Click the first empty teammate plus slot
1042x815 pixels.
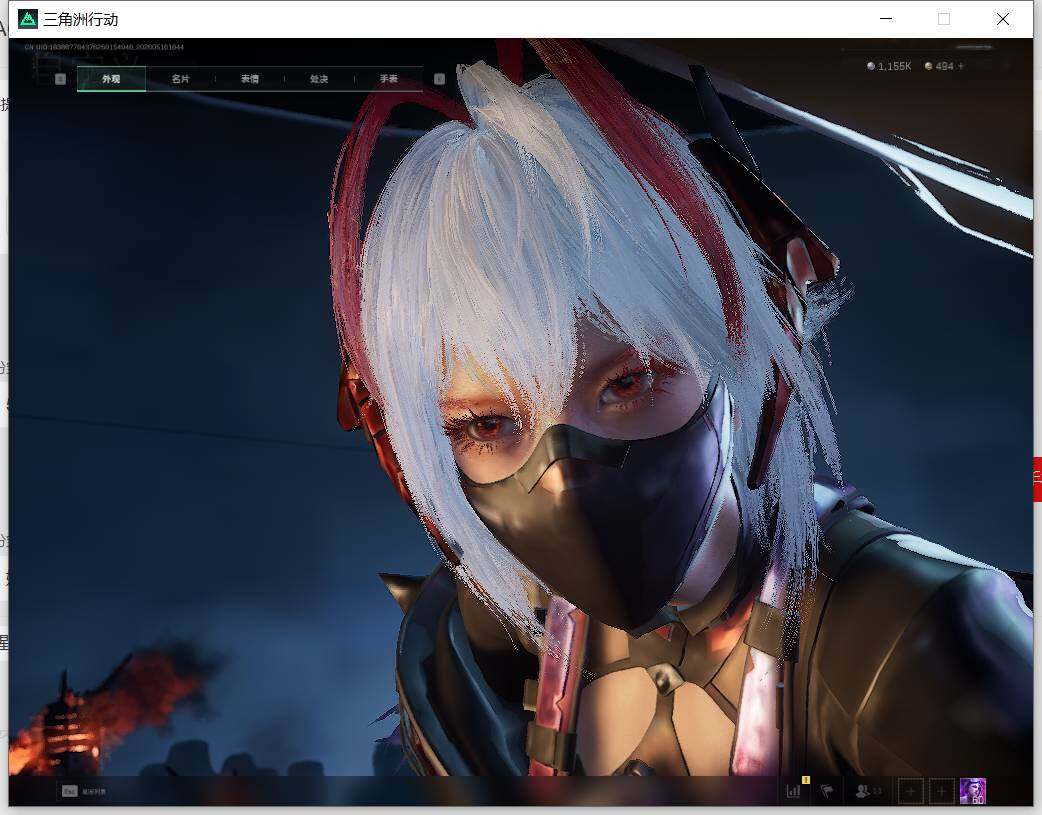[910, 791]
